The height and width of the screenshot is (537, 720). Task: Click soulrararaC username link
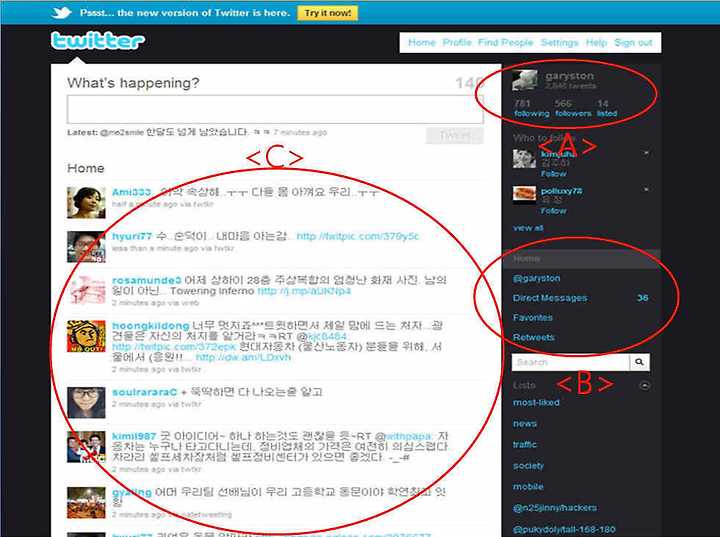click(145, 392)
